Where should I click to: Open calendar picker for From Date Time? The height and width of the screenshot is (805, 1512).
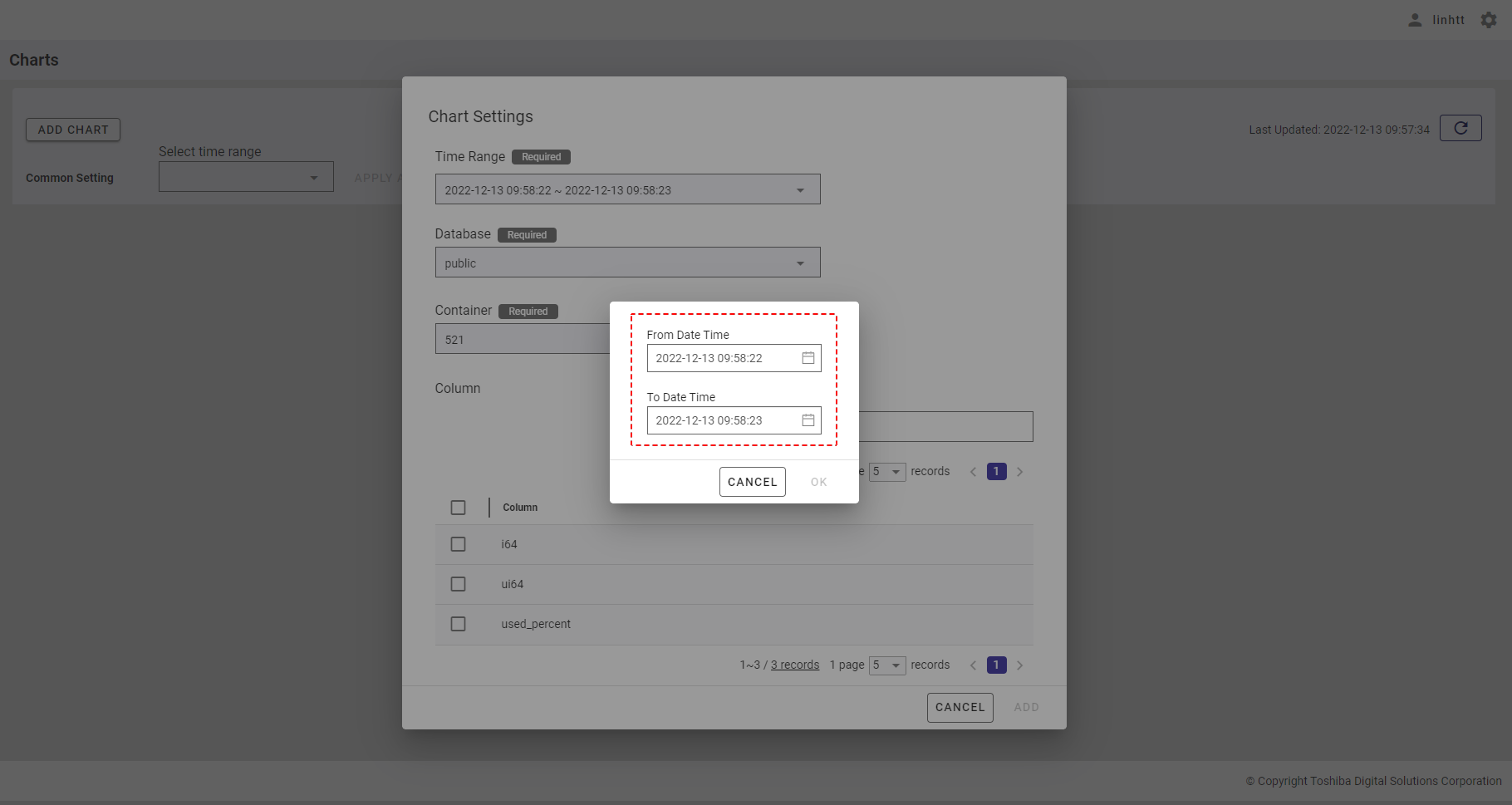pos(808,358)
